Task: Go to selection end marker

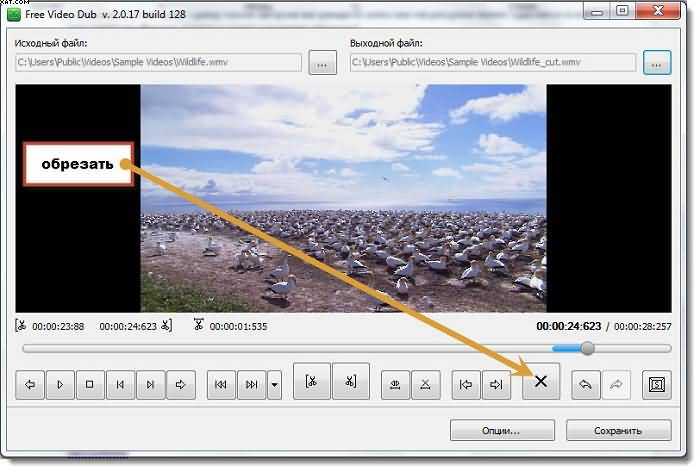Action: 496,384
